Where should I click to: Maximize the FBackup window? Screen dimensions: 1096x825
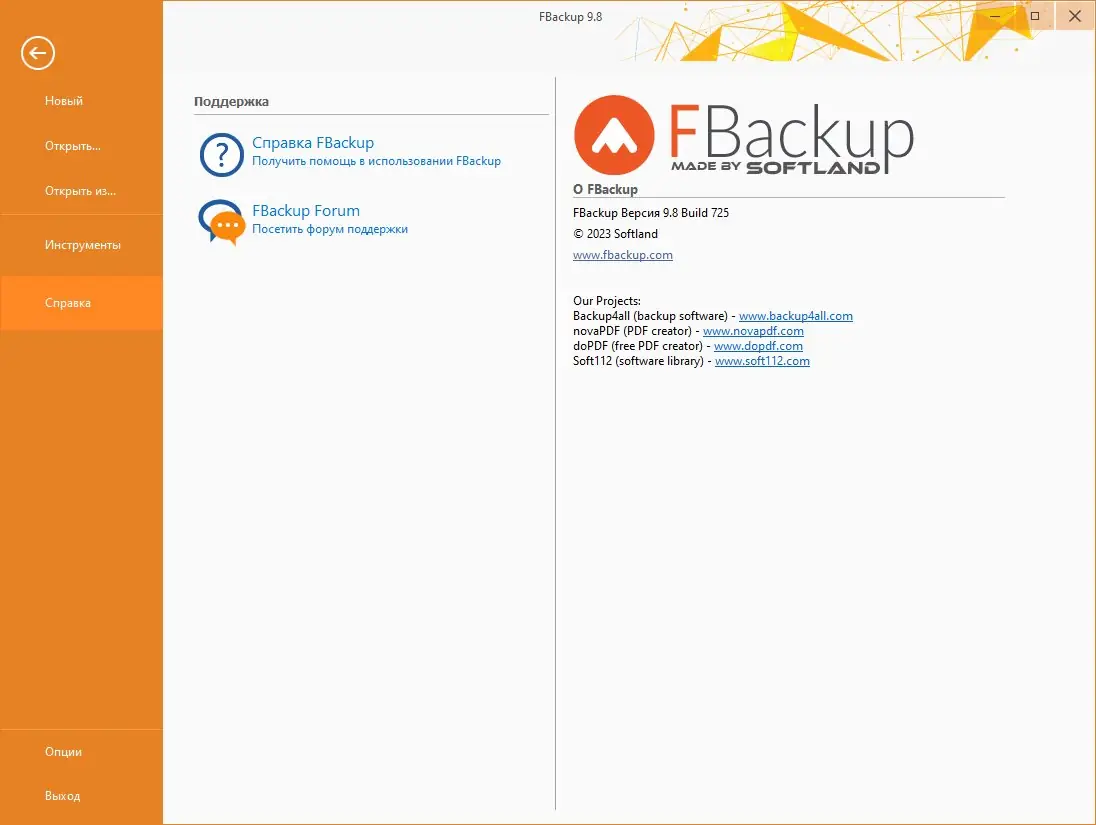(1034, 16)
